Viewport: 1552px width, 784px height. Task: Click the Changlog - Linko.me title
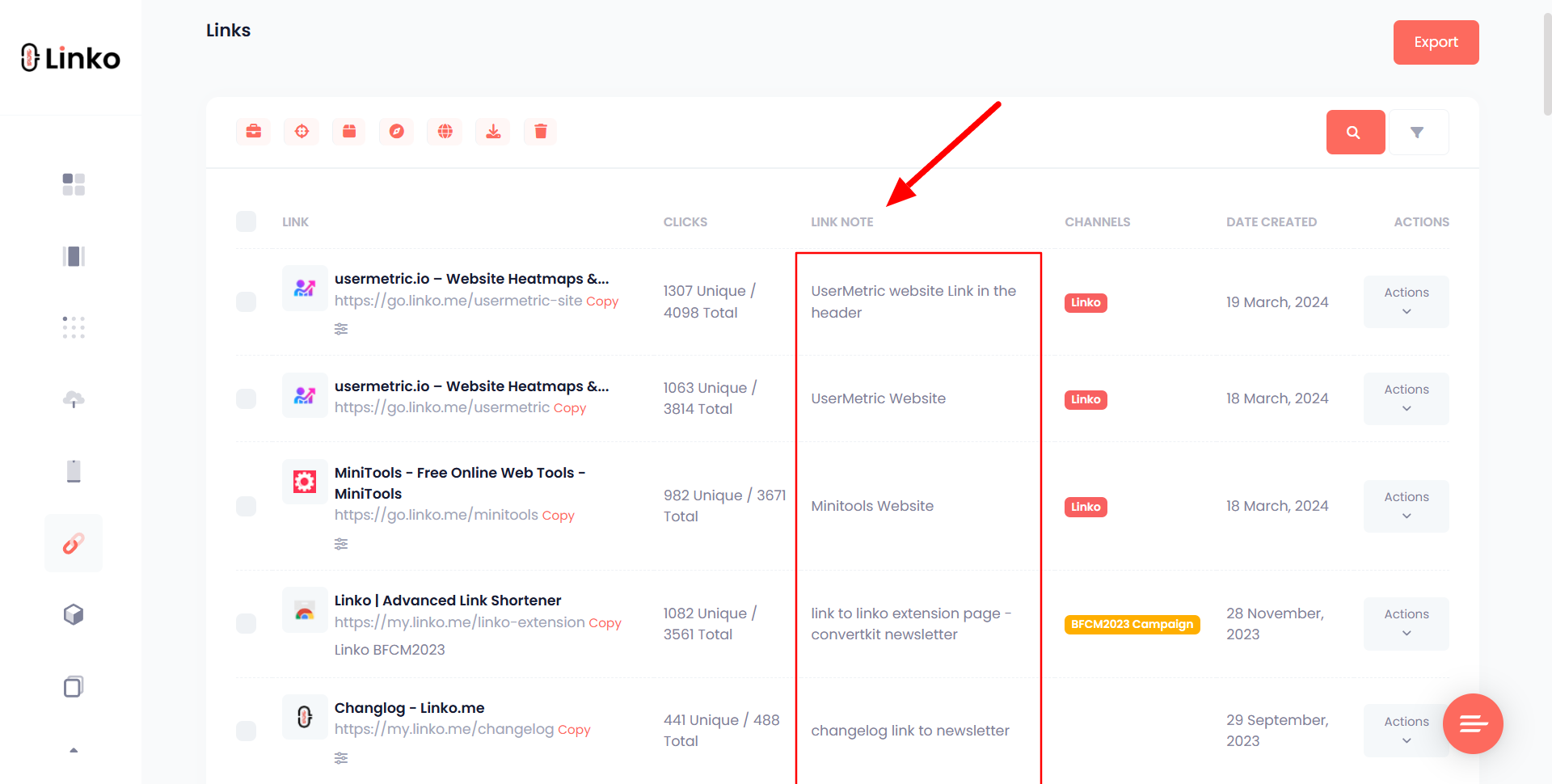click(x=410, y=707)
